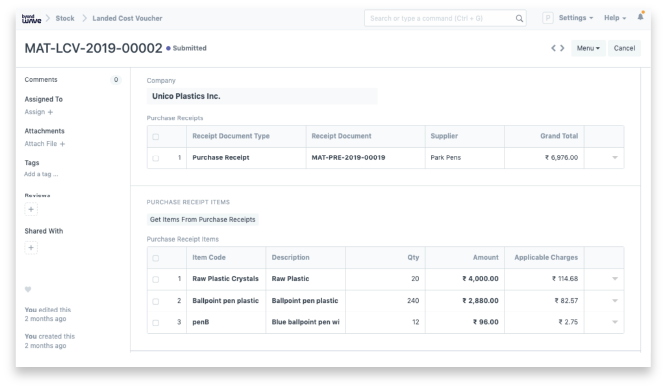Click the quantity 240 cell
This screenshot has height=389, width=666.
pos(385,301)
